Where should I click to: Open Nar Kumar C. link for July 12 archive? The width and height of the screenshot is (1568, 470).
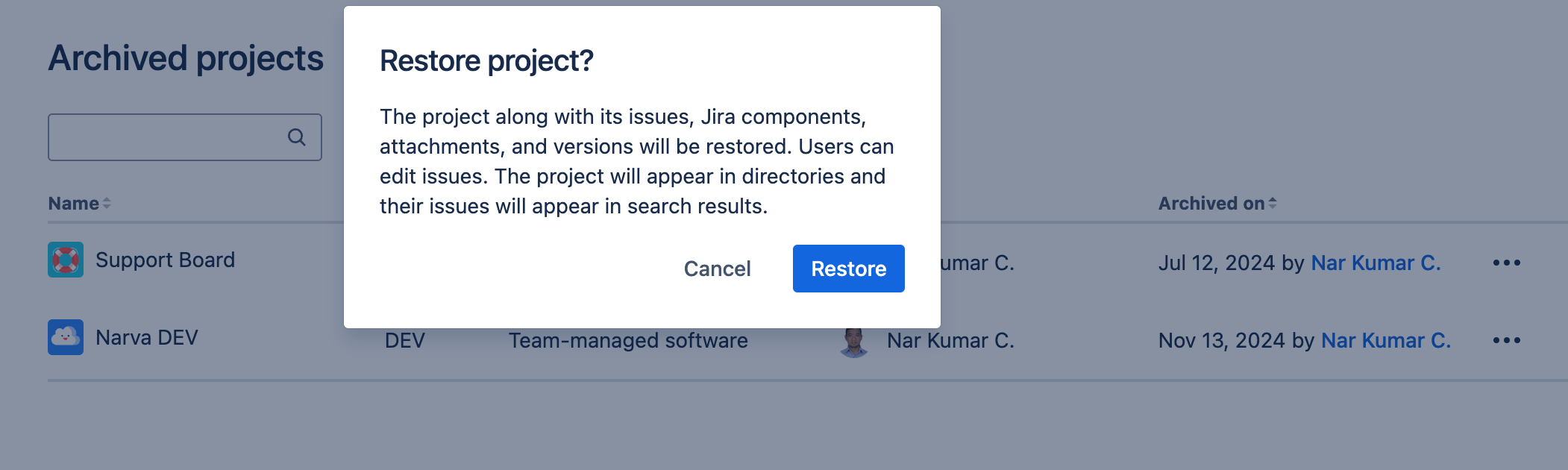pos(1376,263)
